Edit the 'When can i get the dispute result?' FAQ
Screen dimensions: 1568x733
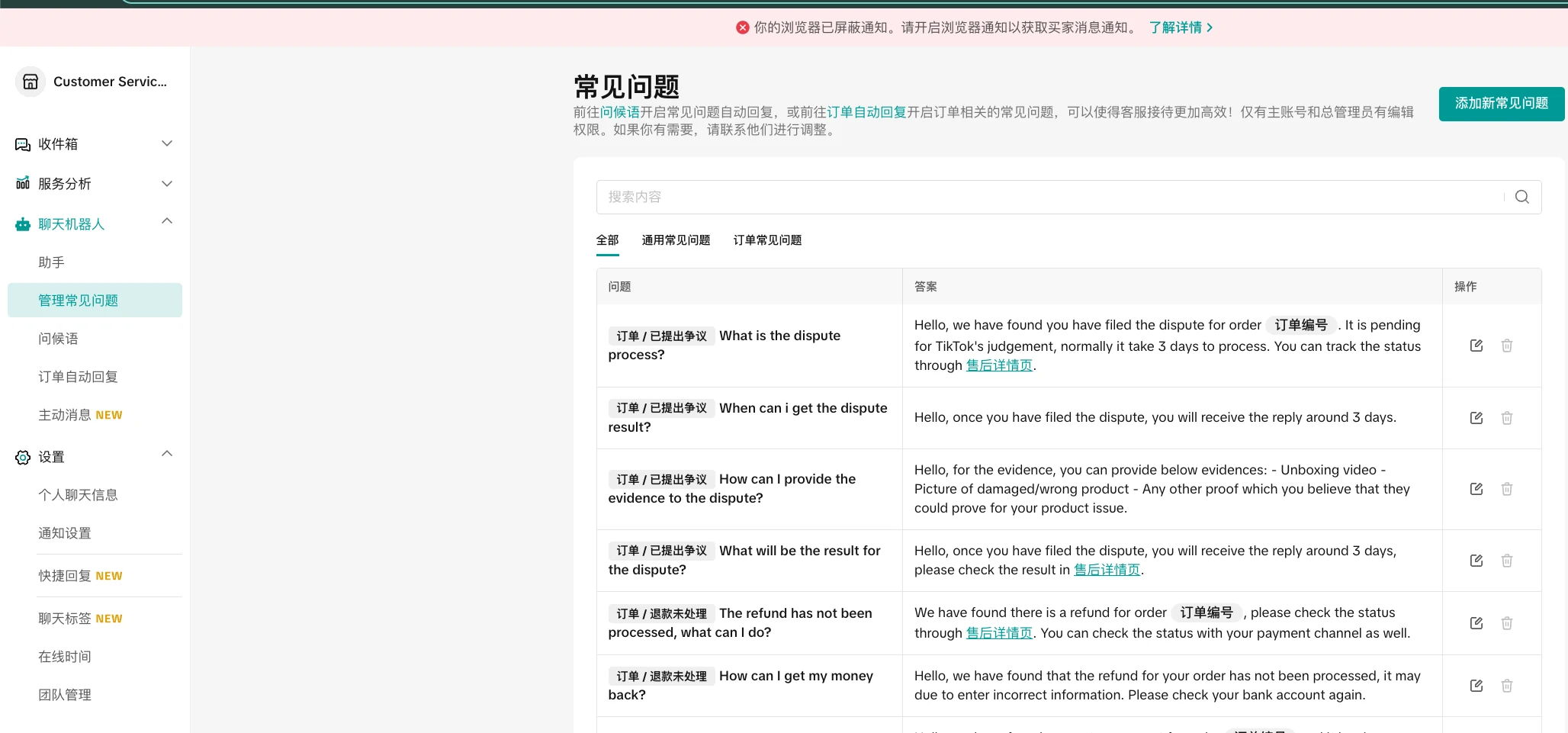[1476, 418]
